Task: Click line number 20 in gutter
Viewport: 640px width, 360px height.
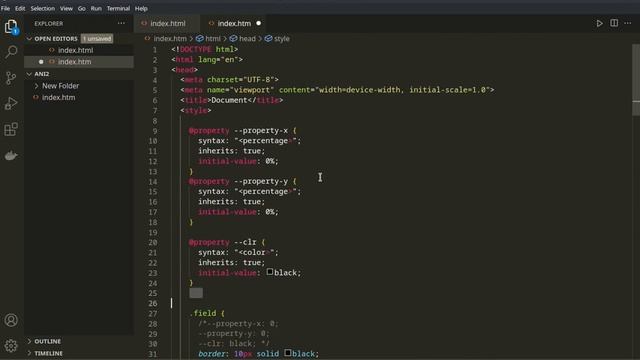Action: pyautogui.click(x=153, y=242)
